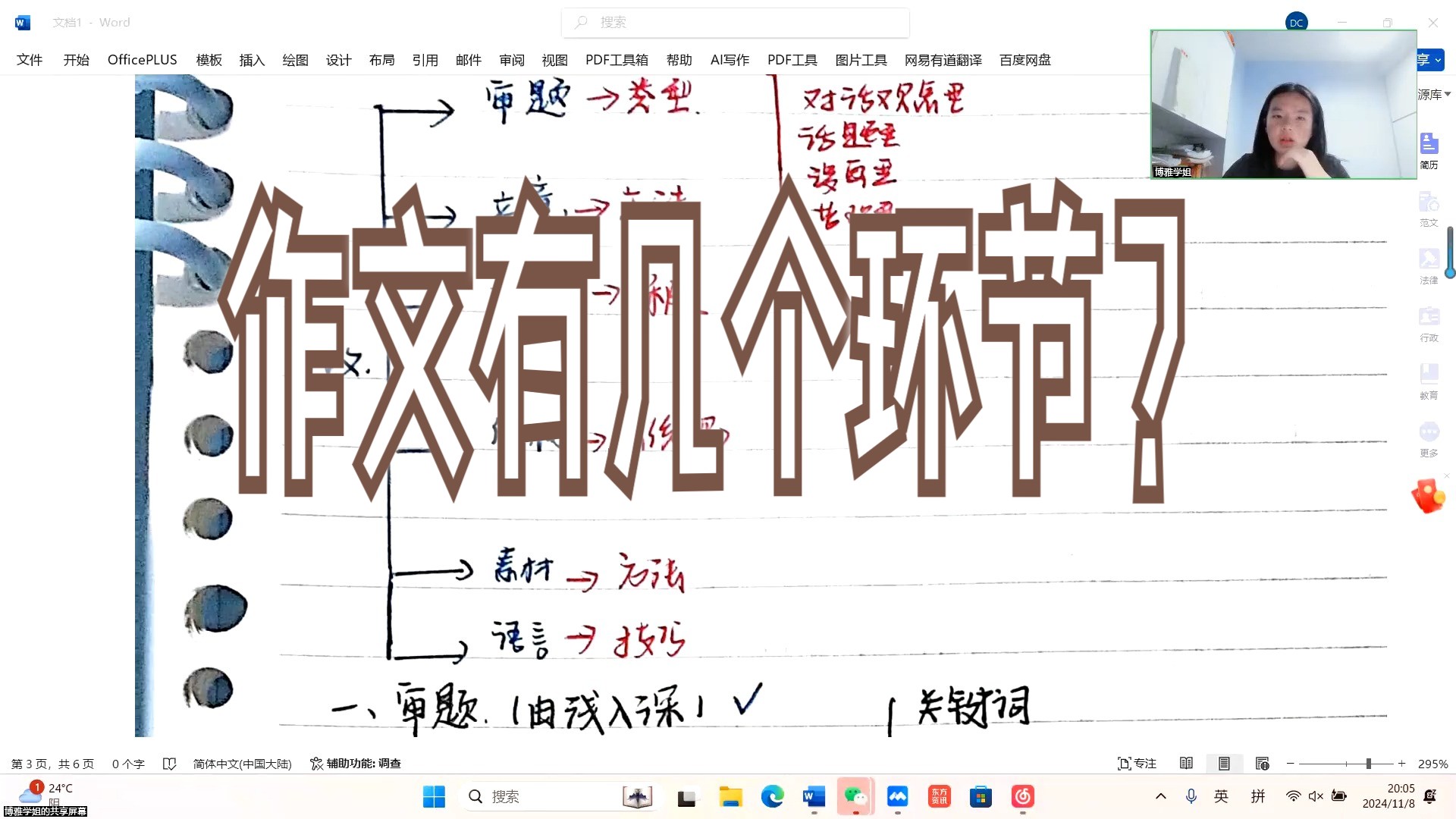Open the 教育 sidebar icon
1456x819 pixels.
[1429, 382]
